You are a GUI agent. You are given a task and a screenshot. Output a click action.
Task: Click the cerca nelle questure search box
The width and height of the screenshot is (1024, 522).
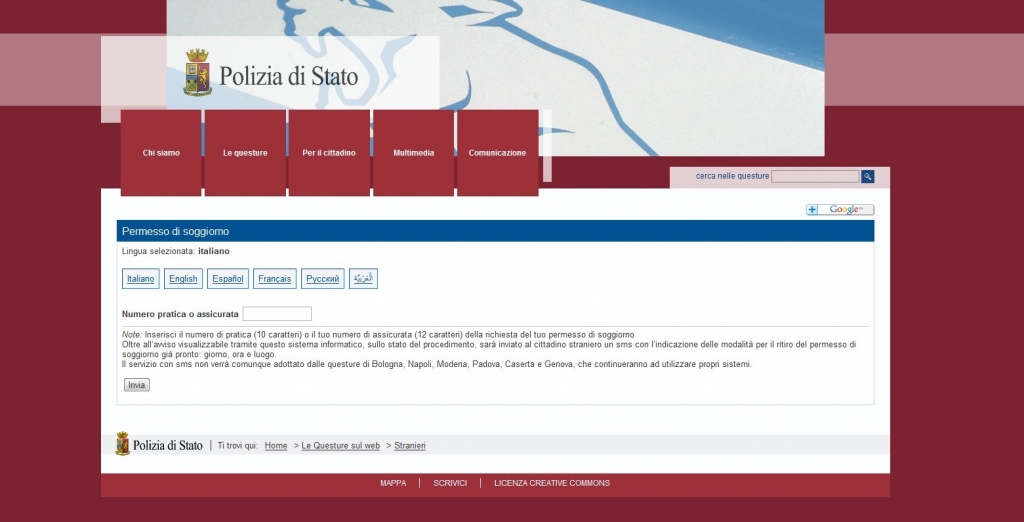(x=815, y=176)
